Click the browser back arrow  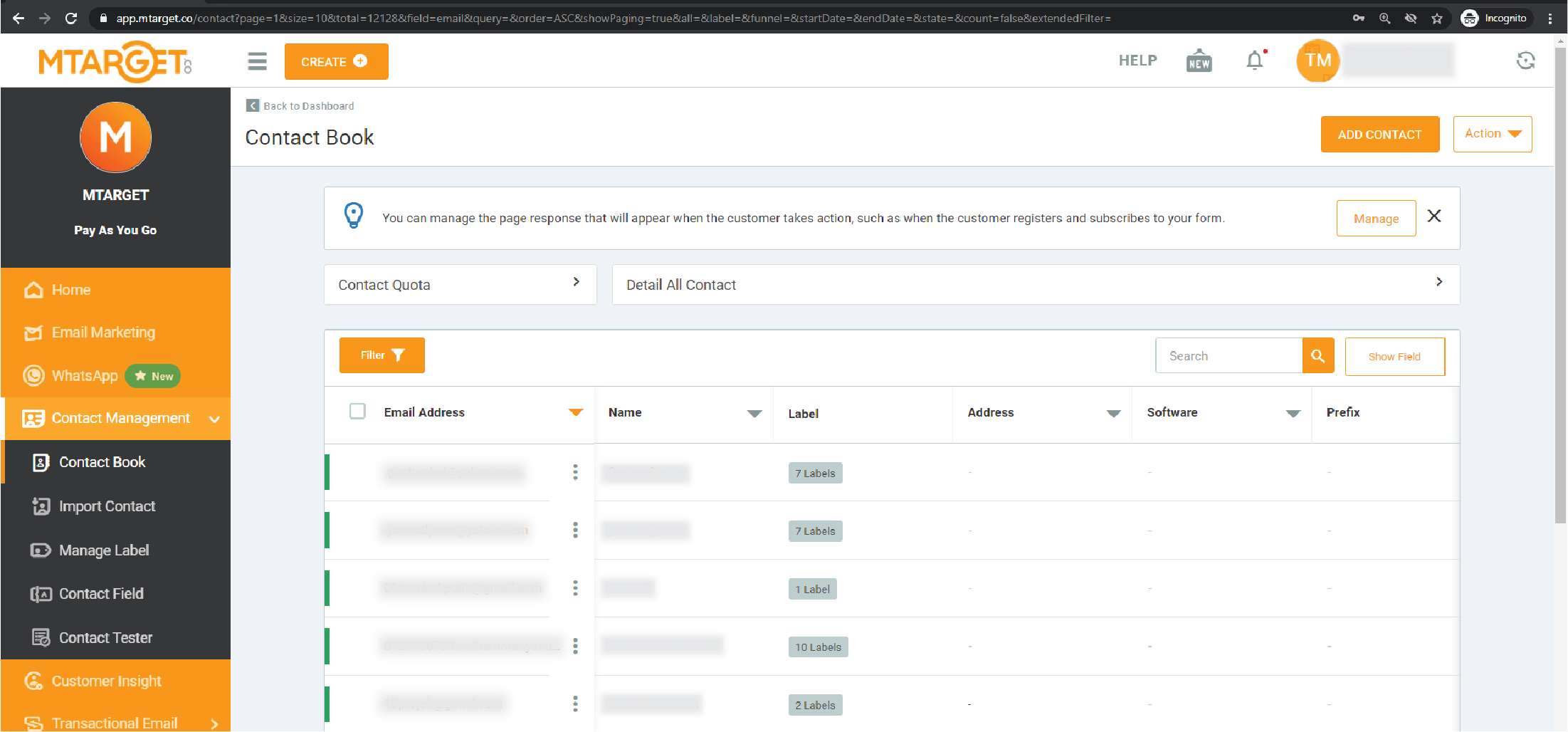[19, 19]
